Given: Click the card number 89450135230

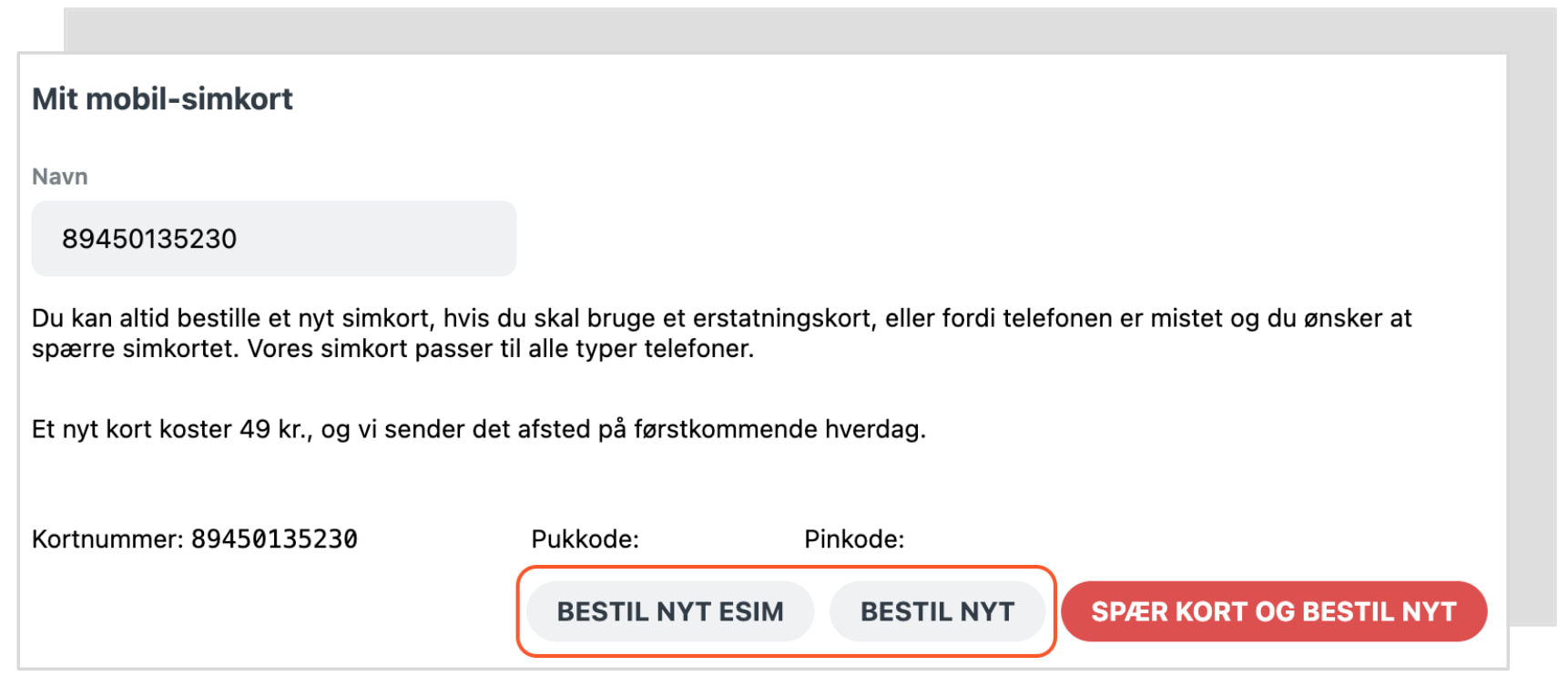Looking at the screenshot, I should pos(277,538).
